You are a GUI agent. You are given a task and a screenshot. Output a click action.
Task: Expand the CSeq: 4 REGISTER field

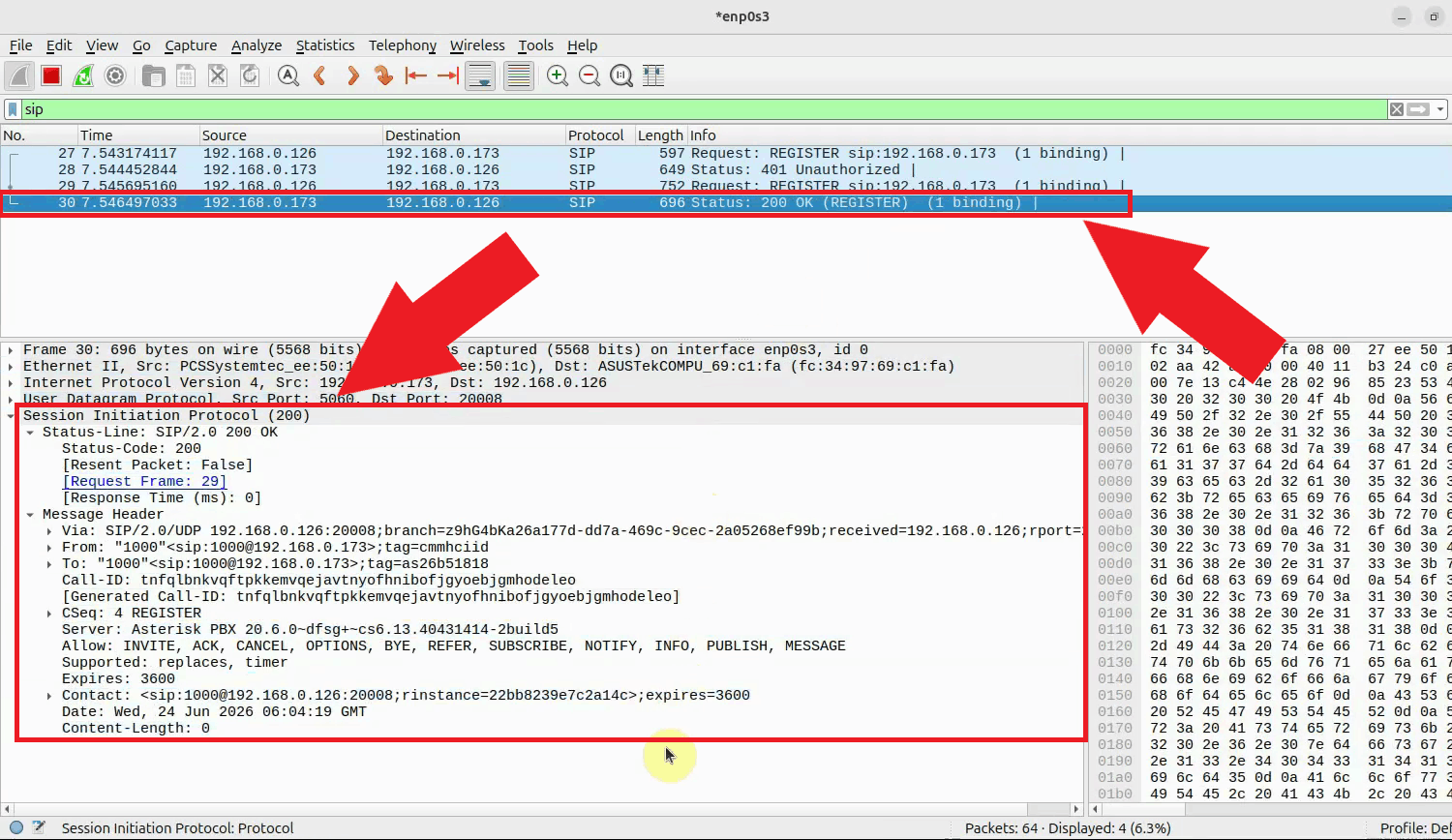click(x=49, y=614)
